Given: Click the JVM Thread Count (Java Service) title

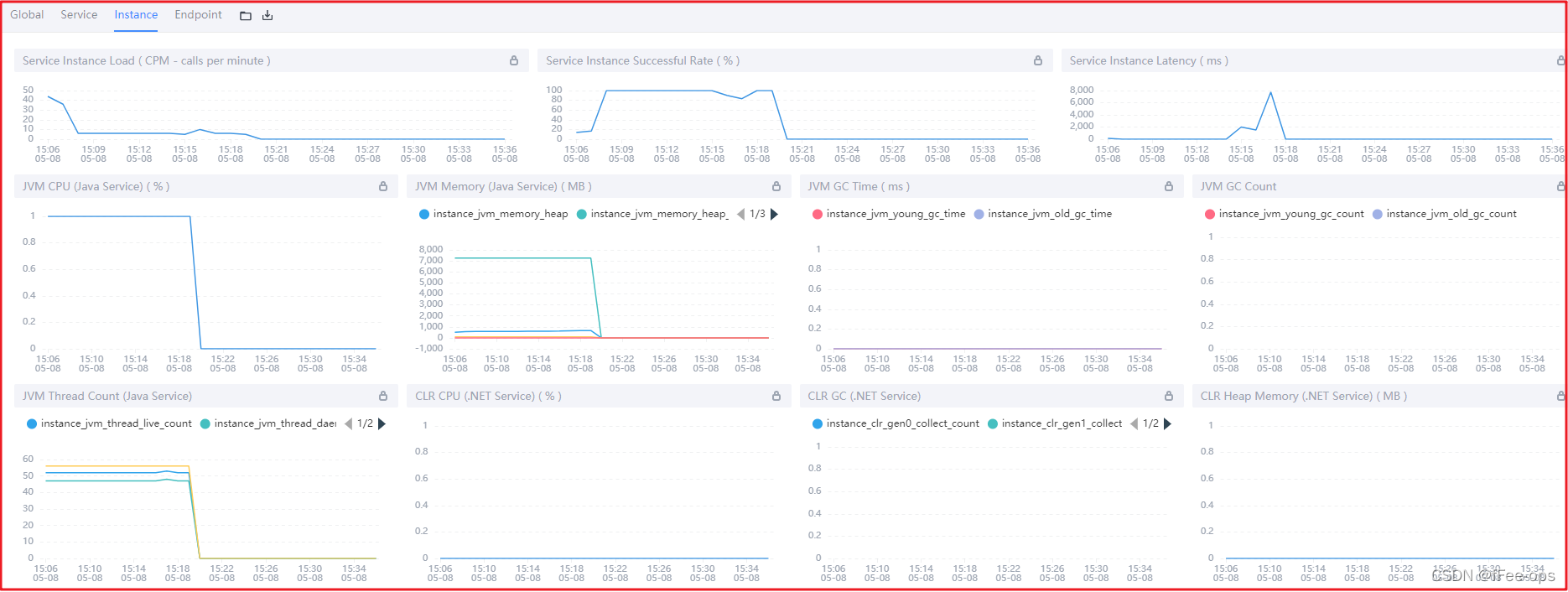Looking at the screenshot, I should click(107, 396).
